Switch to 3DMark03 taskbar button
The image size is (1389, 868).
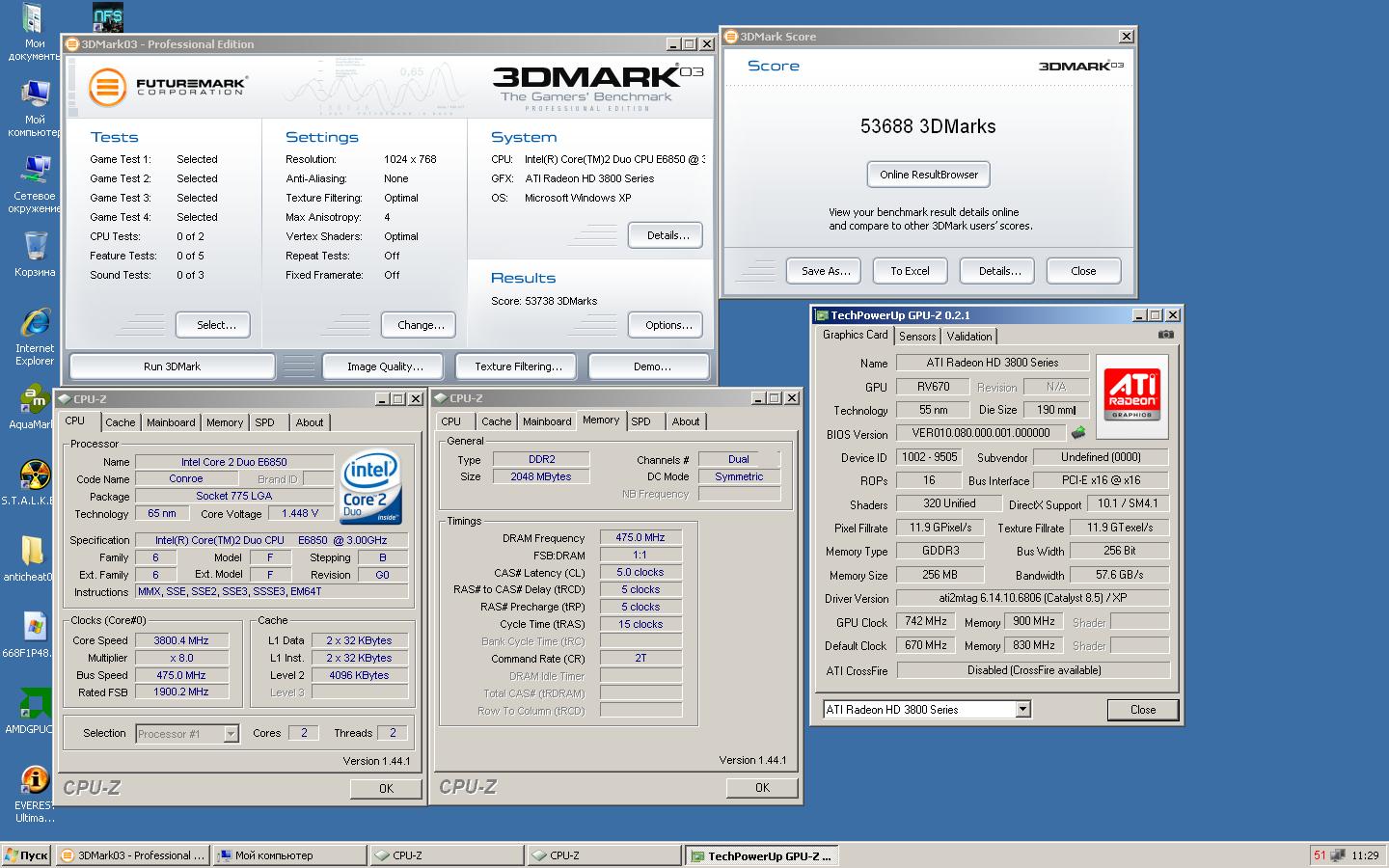132,855
